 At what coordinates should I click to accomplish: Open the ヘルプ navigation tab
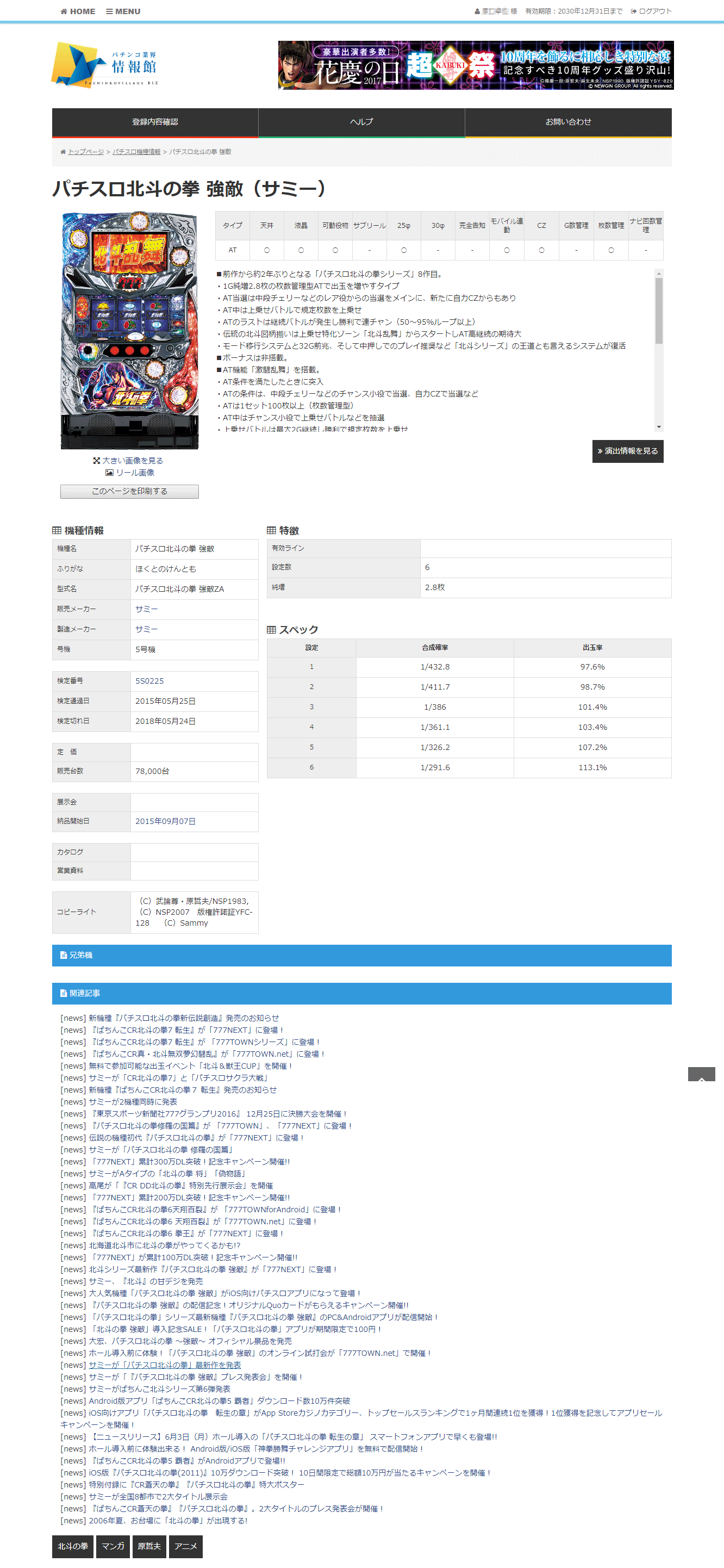click(361, 122)
